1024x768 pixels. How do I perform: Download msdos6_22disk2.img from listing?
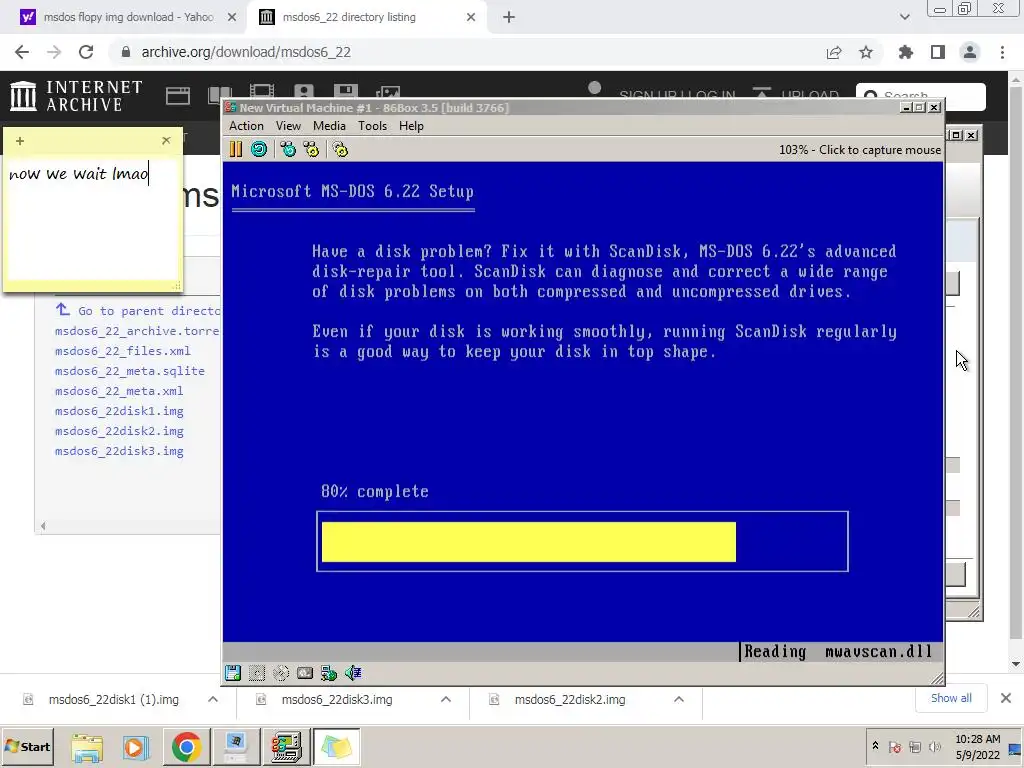point(119,431)
